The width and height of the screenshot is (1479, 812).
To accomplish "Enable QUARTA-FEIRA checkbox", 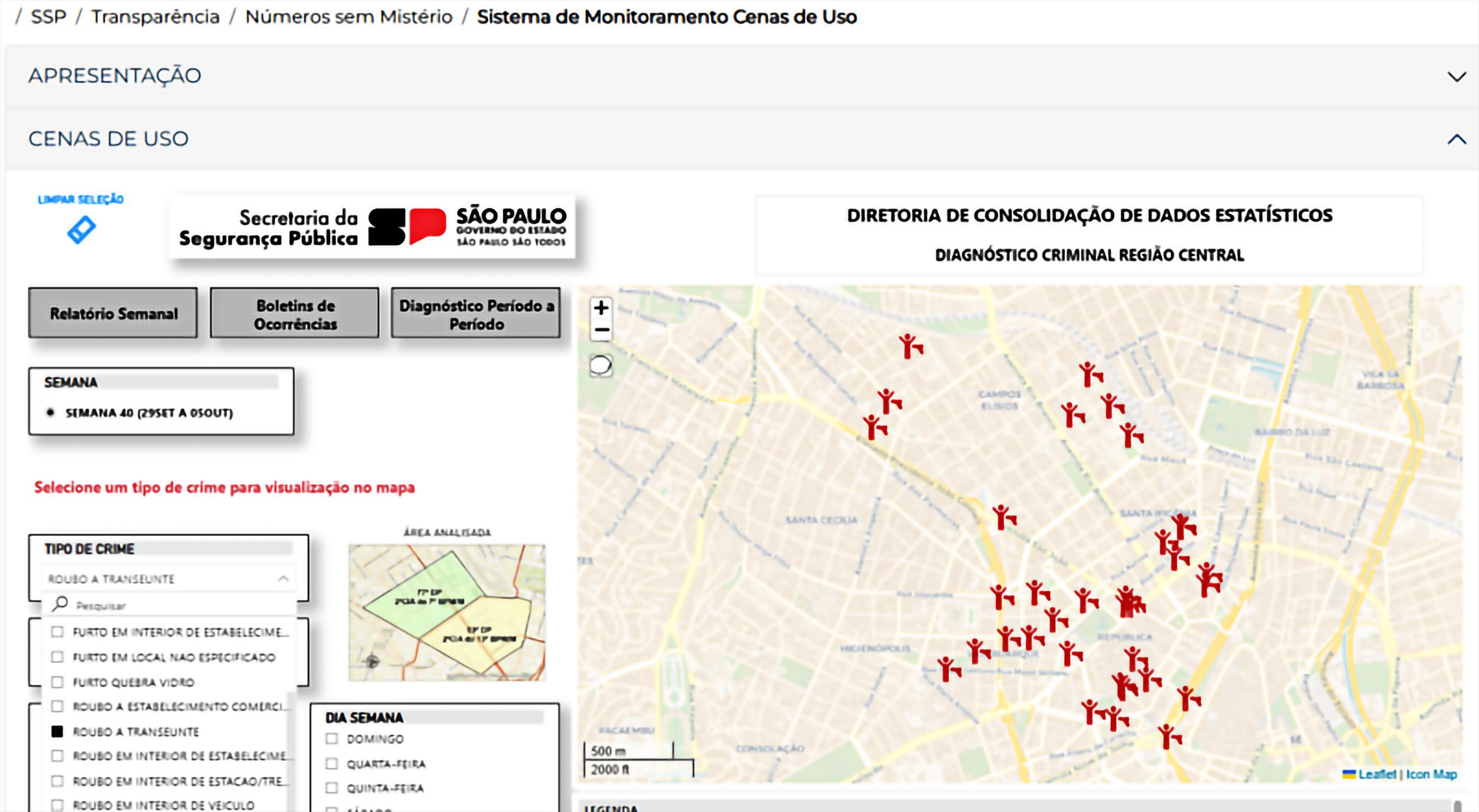I will 332,764.
